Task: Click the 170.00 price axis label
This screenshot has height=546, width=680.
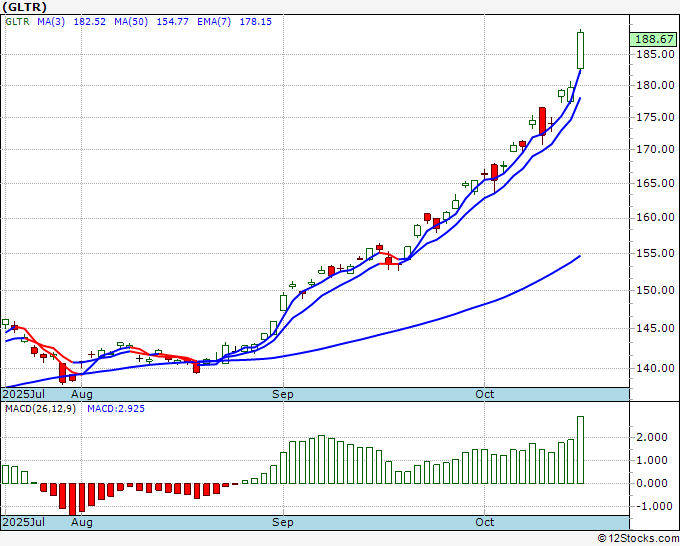Action: coord(655,150)
